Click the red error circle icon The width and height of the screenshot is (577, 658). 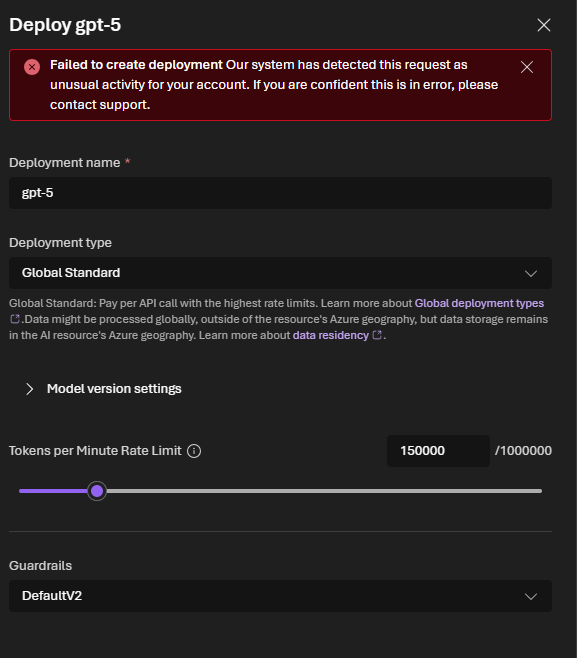pyautogui.click(x=32, y=67)
